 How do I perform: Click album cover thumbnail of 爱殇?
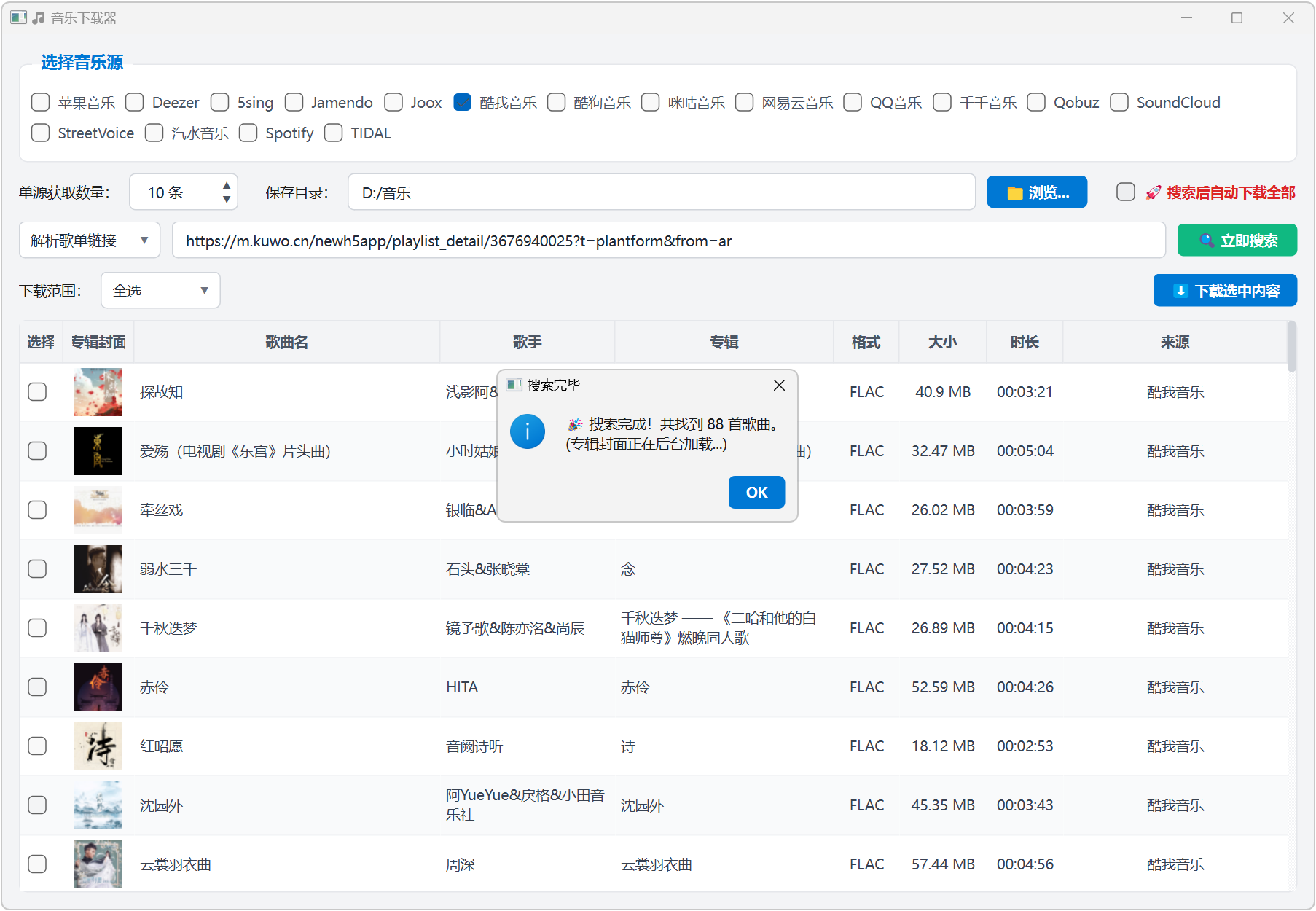(x=98, y=451)
